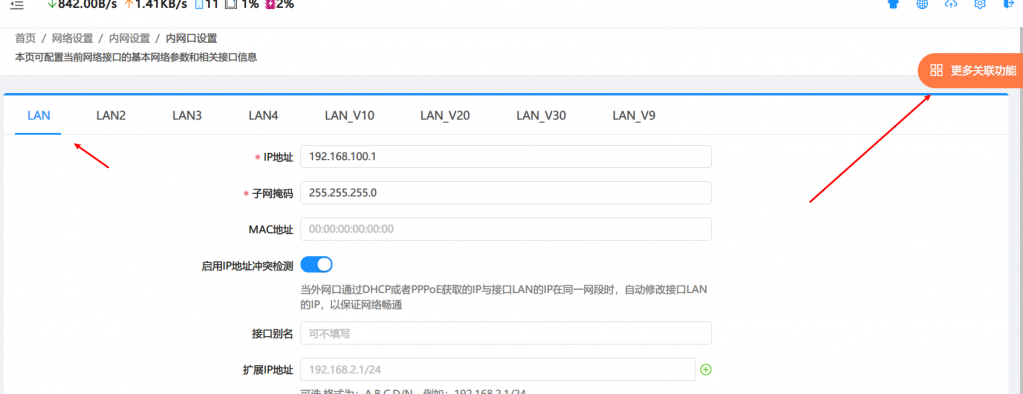
Task: Open the LAN_V20 tab
Action: [x=445, y=115]
